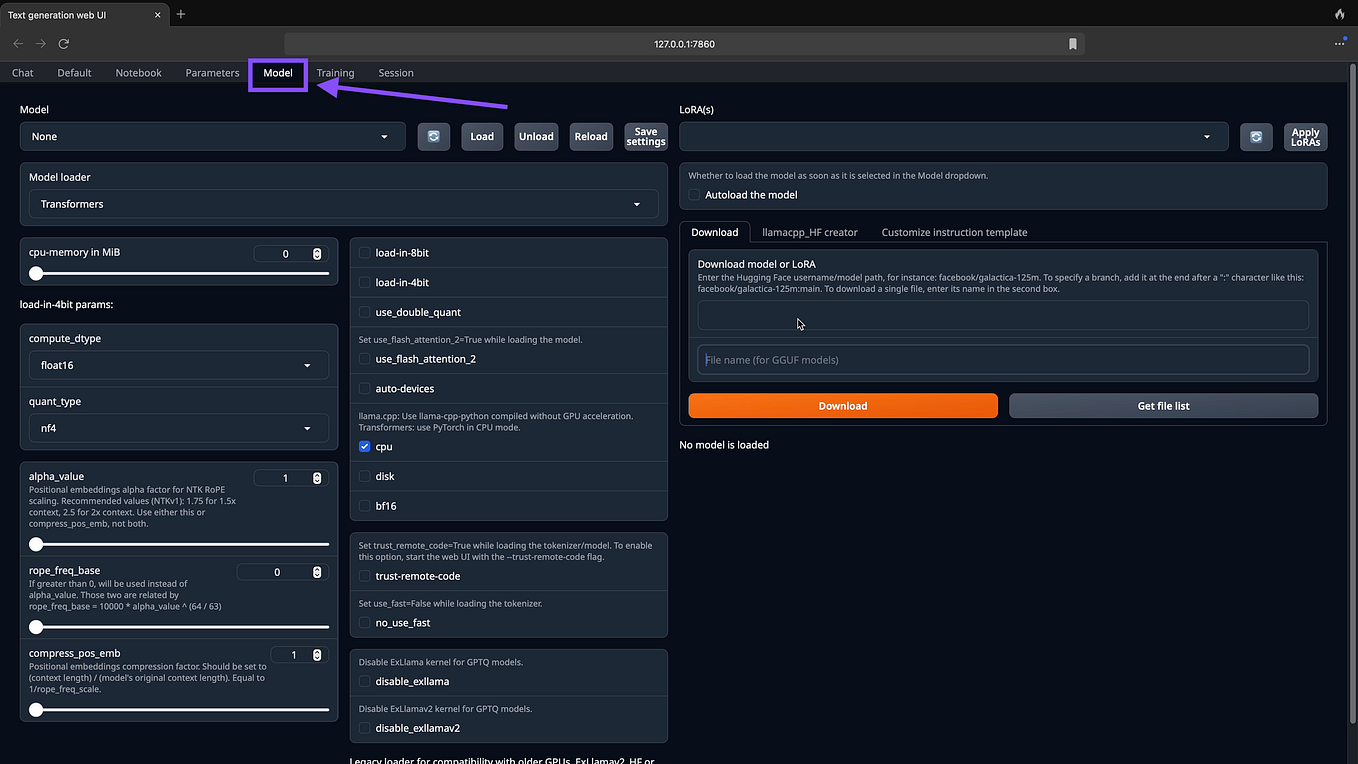Expand the quant_type dropdown showing nf4

[x=178, y=427]
